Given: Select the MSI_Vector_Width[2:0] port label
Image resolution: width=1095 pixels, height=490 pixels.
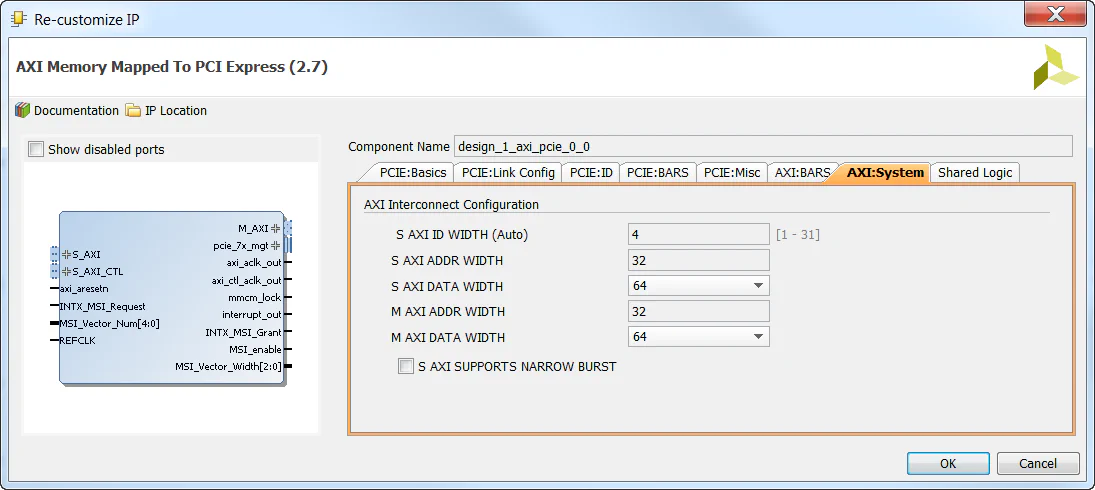Looking at the screenshot, I should 228,366.
